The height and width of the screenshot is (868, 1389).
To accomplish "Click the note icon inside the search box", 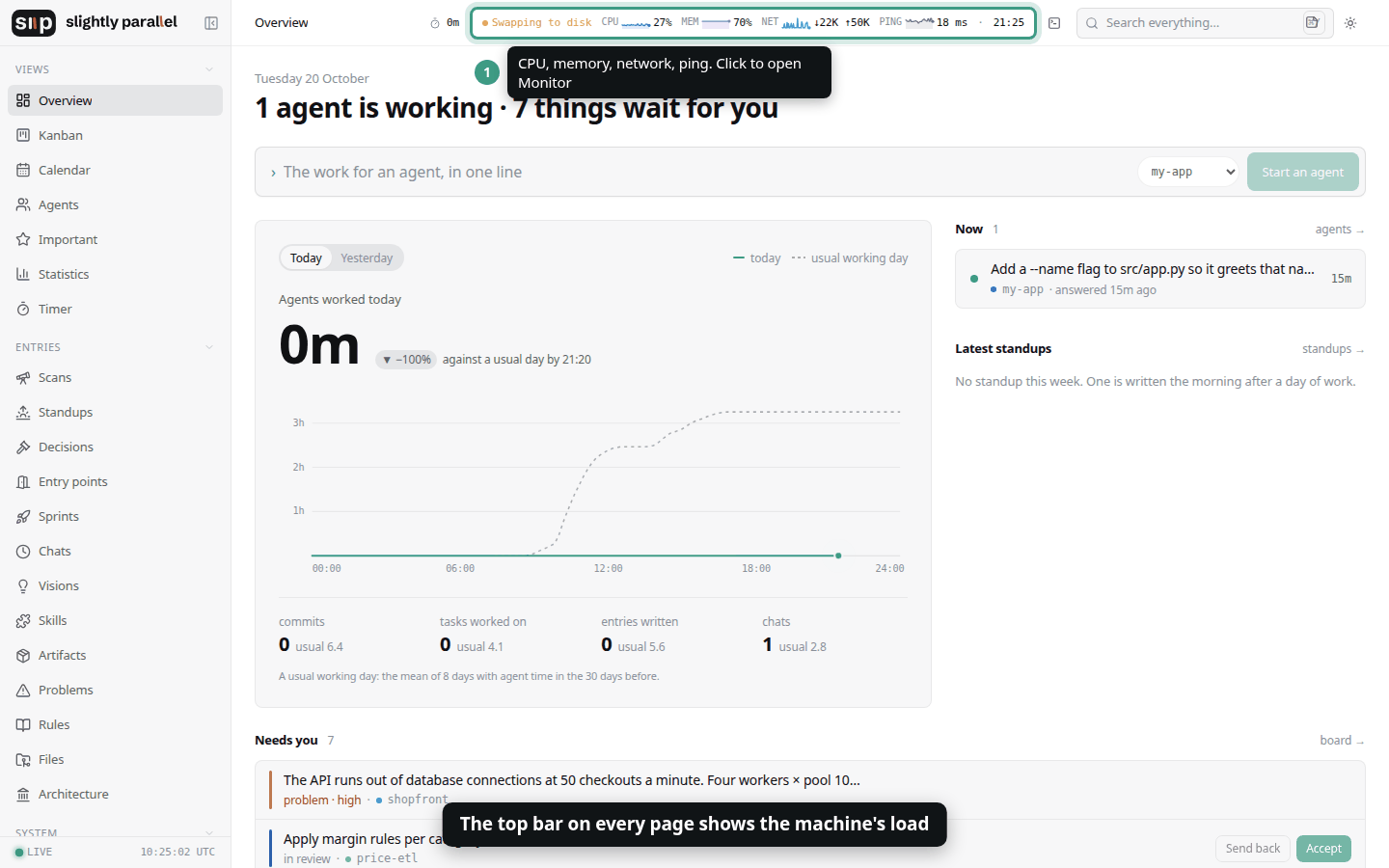I will pyautogui.click(x=1313, y=22).
